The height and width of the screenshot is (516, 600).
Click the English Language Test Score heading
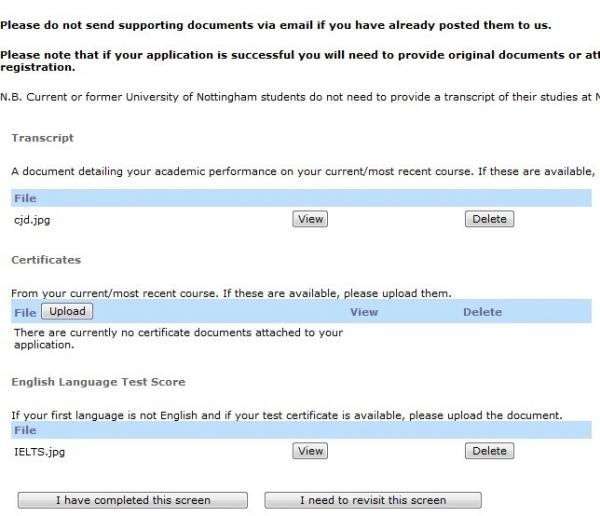(x=98, y=382)
